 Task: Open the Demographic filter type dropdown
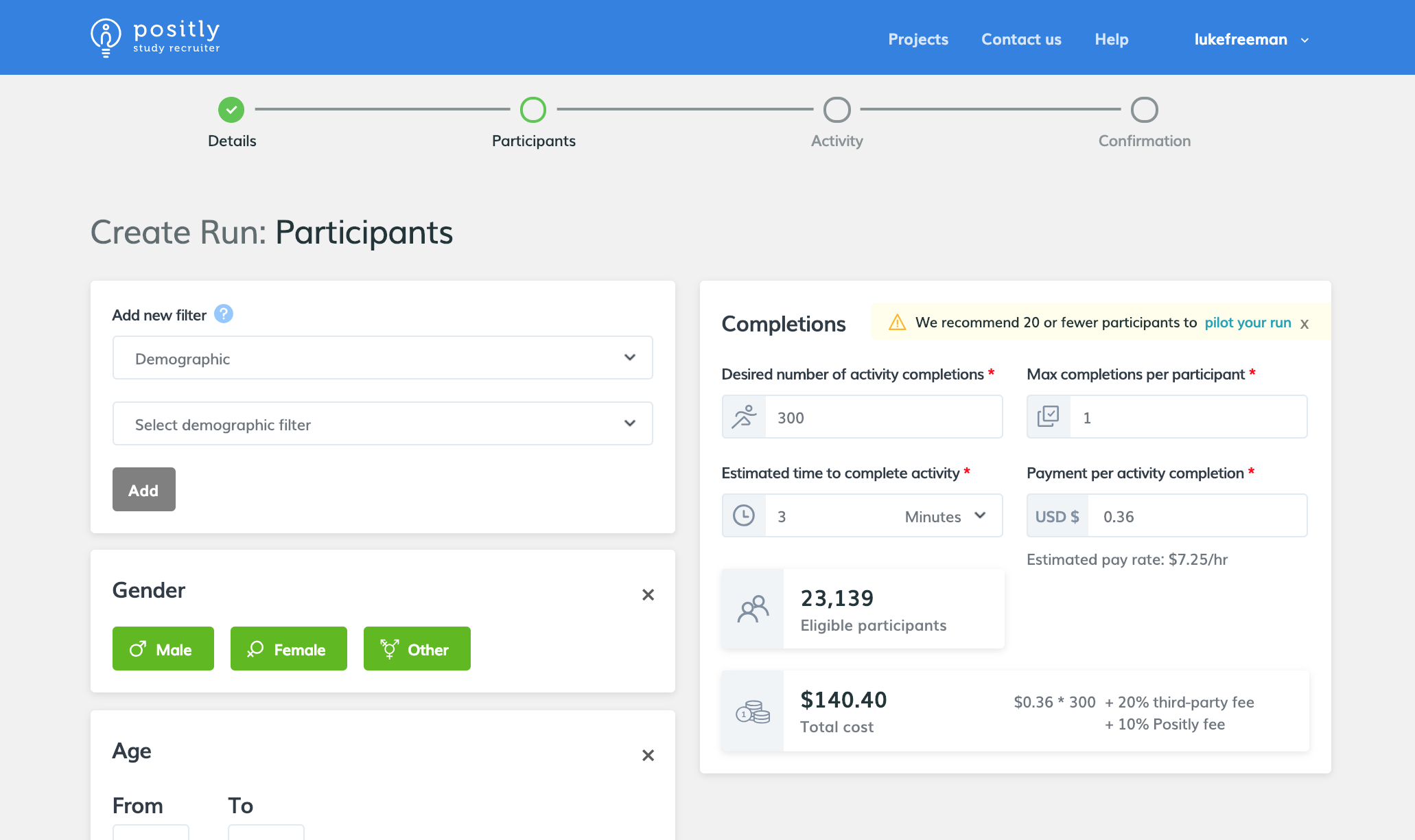383,358
